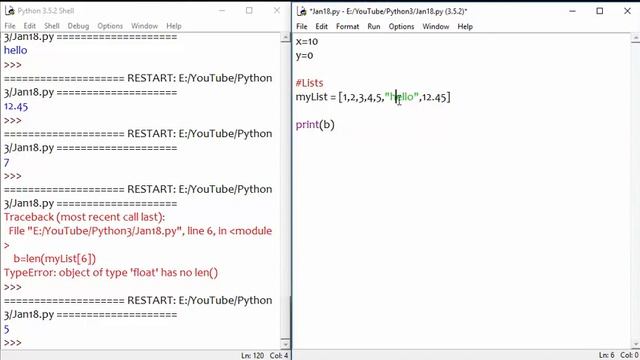
Task: Open Window menu in Jan18.py editor
Action: (436, 27)
